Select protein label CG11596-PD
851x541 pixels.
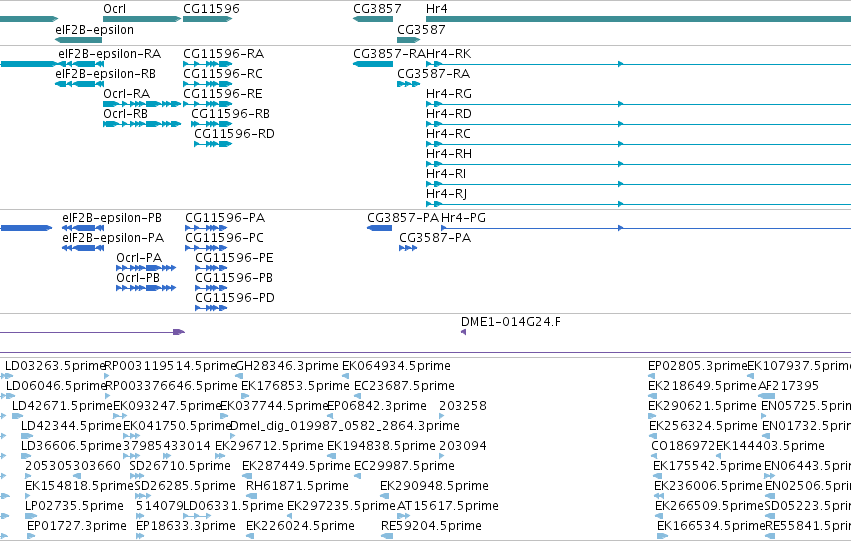pos(235,298)
